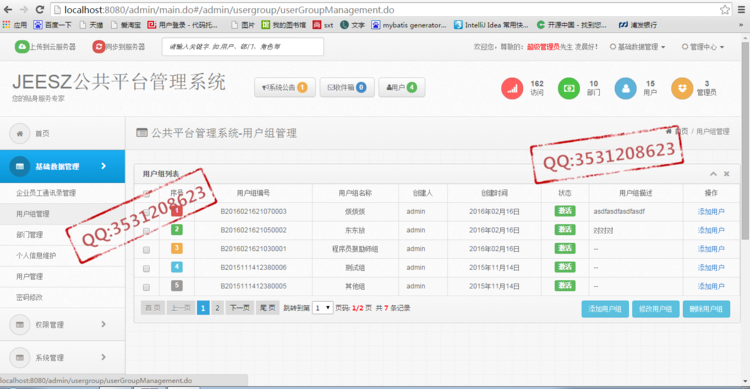Click the 修改用户组 button

coord(656,309)
